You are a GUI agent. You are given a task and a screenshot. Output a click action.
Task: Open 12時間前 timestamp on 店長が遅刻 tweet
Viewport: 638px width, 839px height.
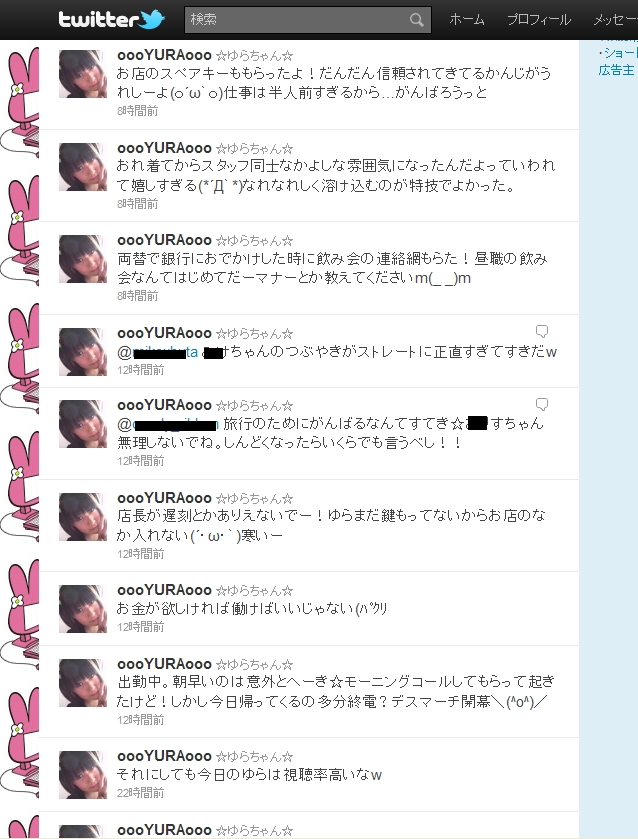tap(140, 554)
